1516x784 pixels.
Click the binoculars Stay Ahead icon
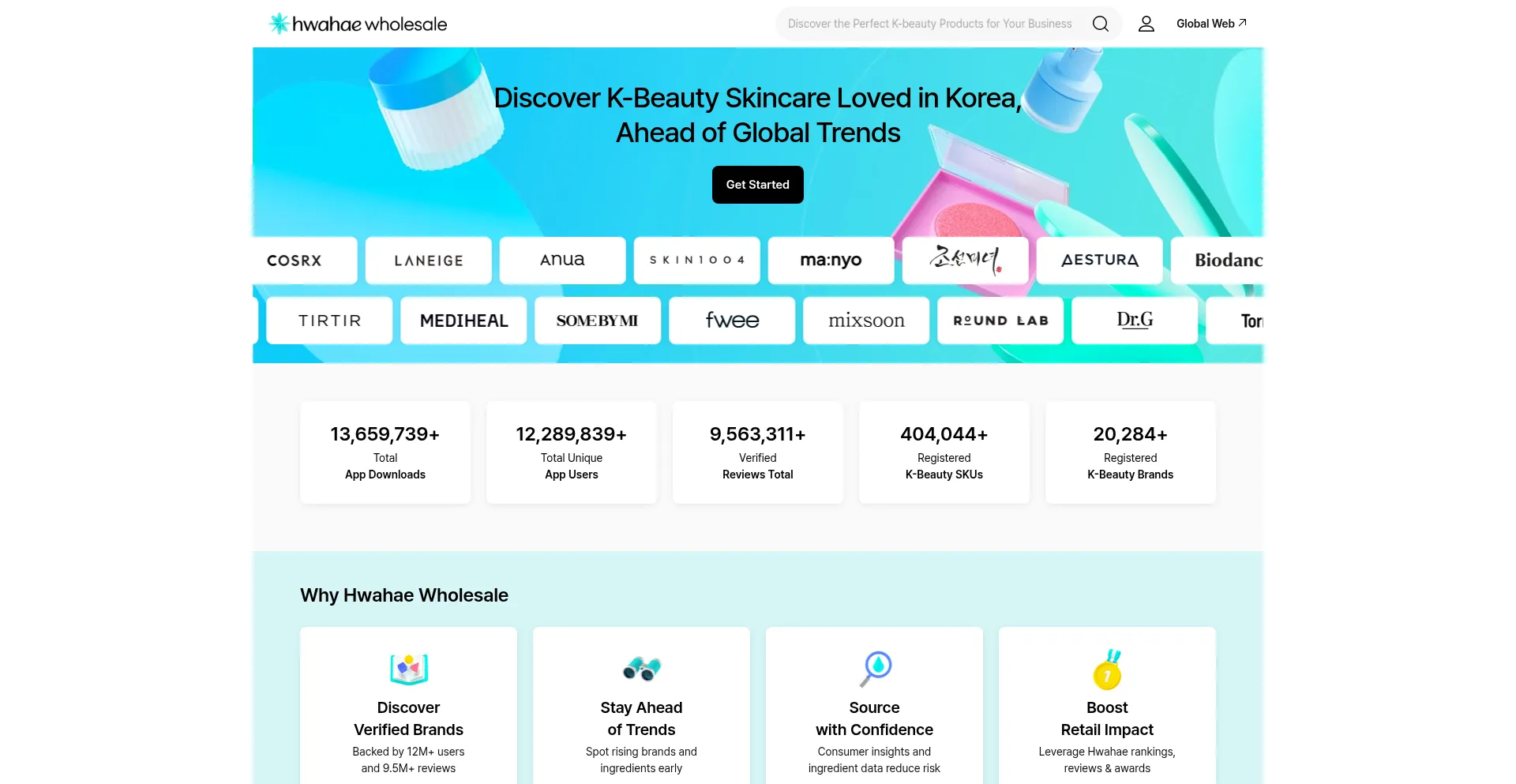pyautogui.click(x=641, y=669)
